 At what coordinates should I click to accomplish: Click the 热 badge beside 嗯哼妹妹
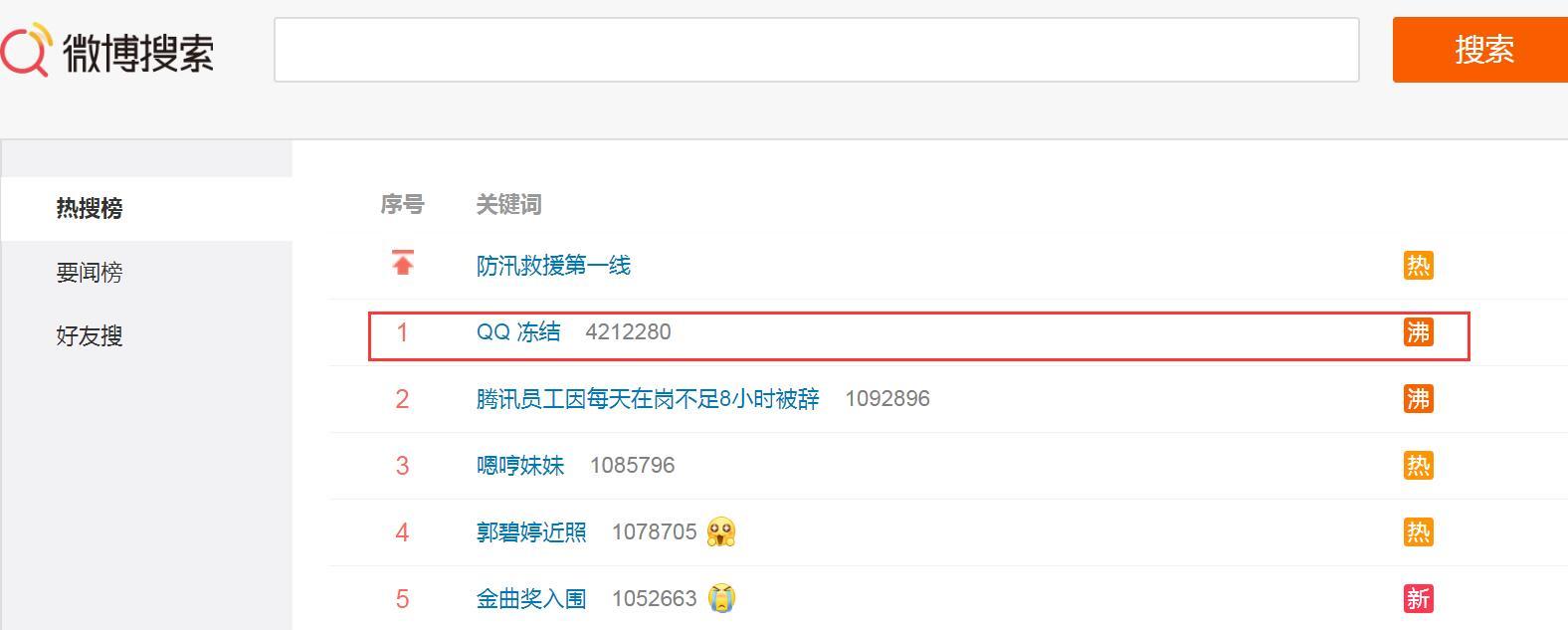[1418, 466]
